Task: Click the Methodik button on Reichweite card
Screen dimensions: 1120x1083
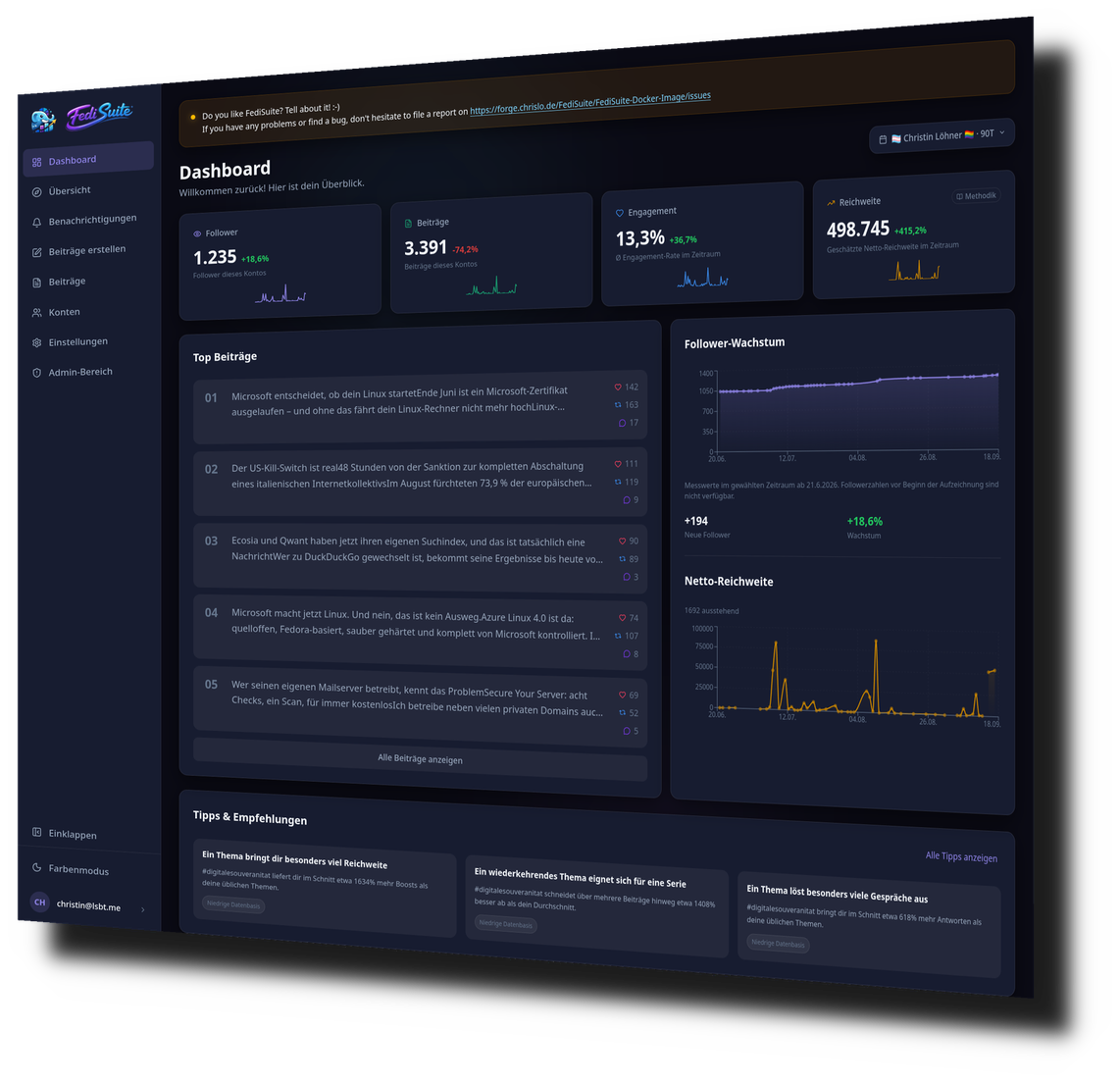Action: tap(976, 196)
